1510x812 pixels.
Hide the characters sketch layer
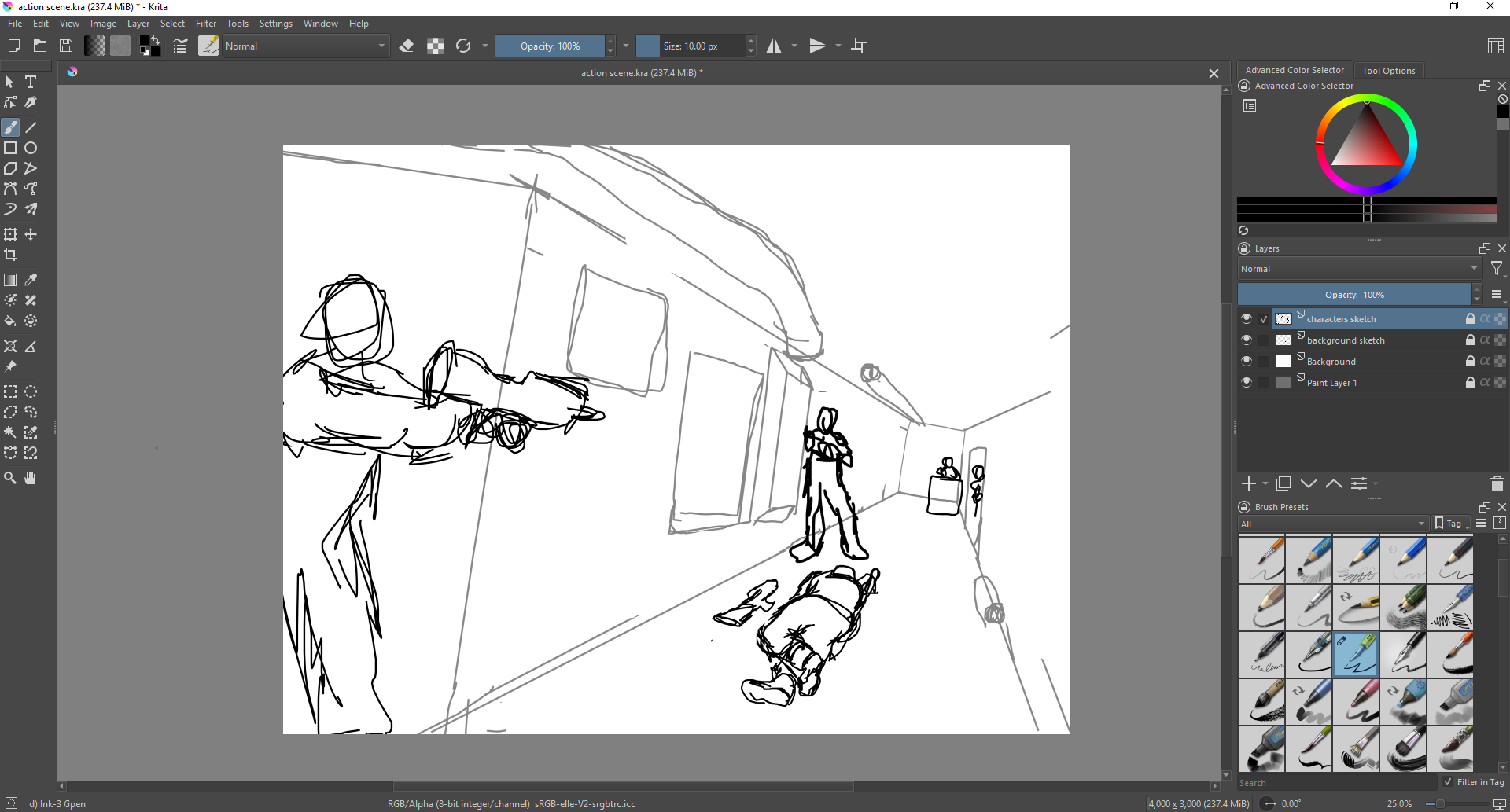[1247, 318]
